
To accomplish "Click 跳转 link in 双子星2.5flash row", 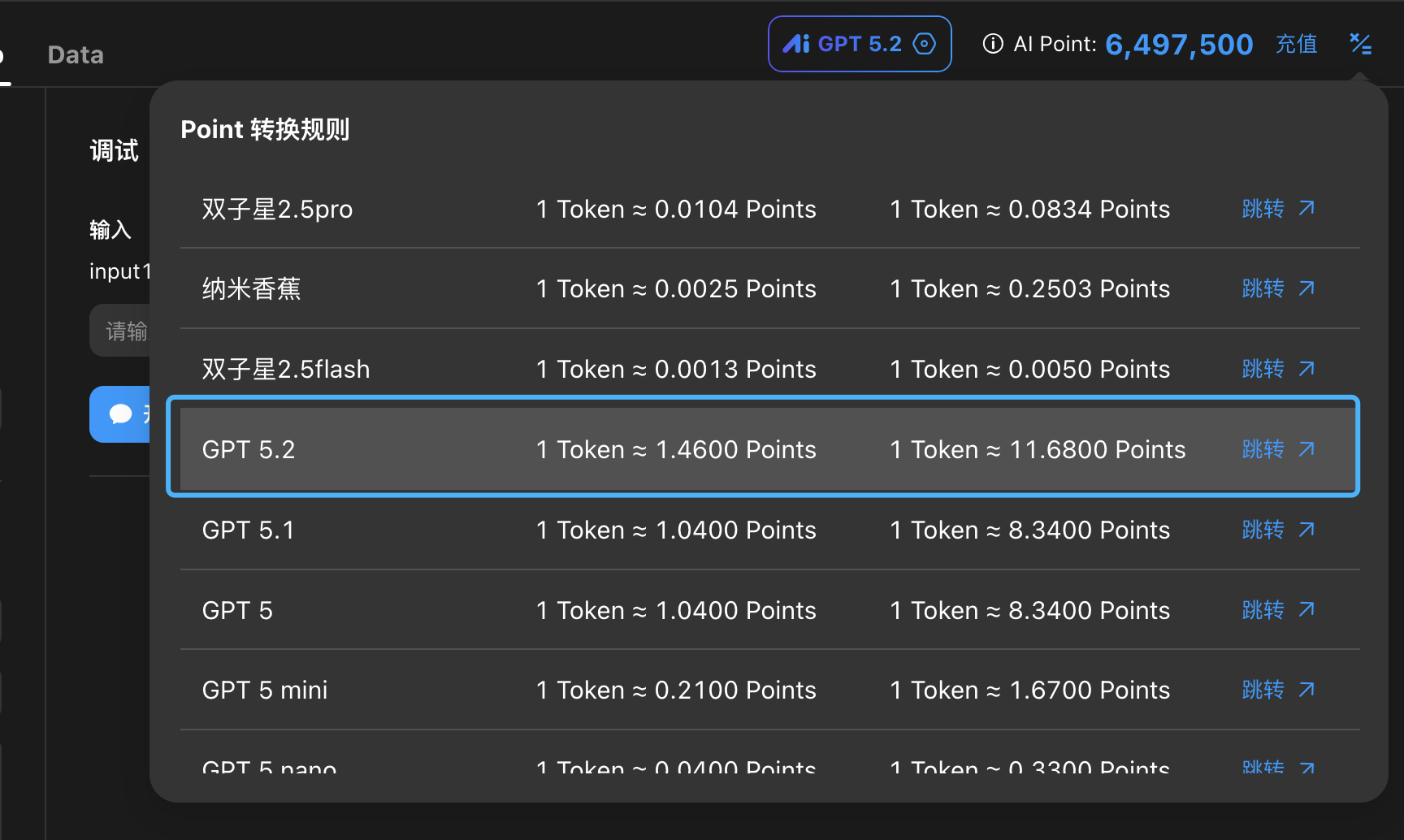I will [x=1279, y=369].
